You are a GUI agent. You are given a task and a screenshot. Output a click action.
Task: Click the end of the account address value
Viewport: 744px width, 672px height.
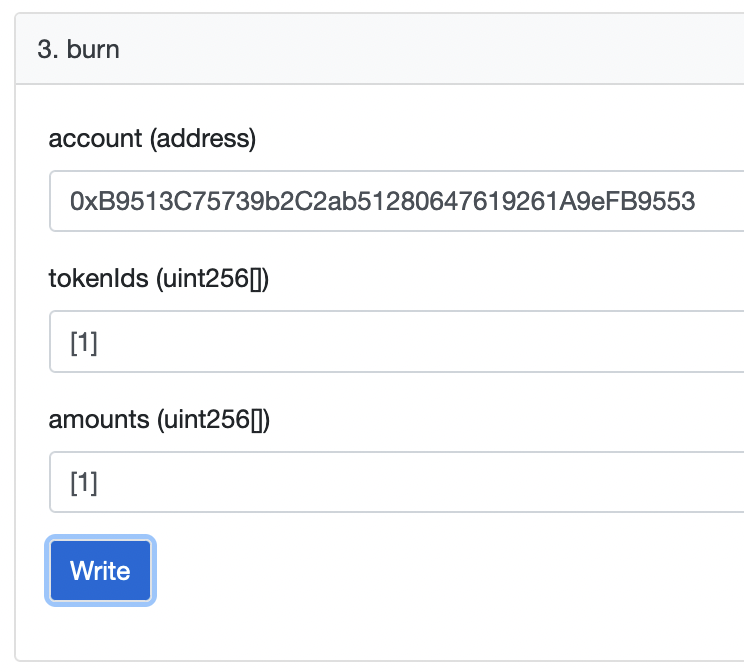[x=696, y=201]
